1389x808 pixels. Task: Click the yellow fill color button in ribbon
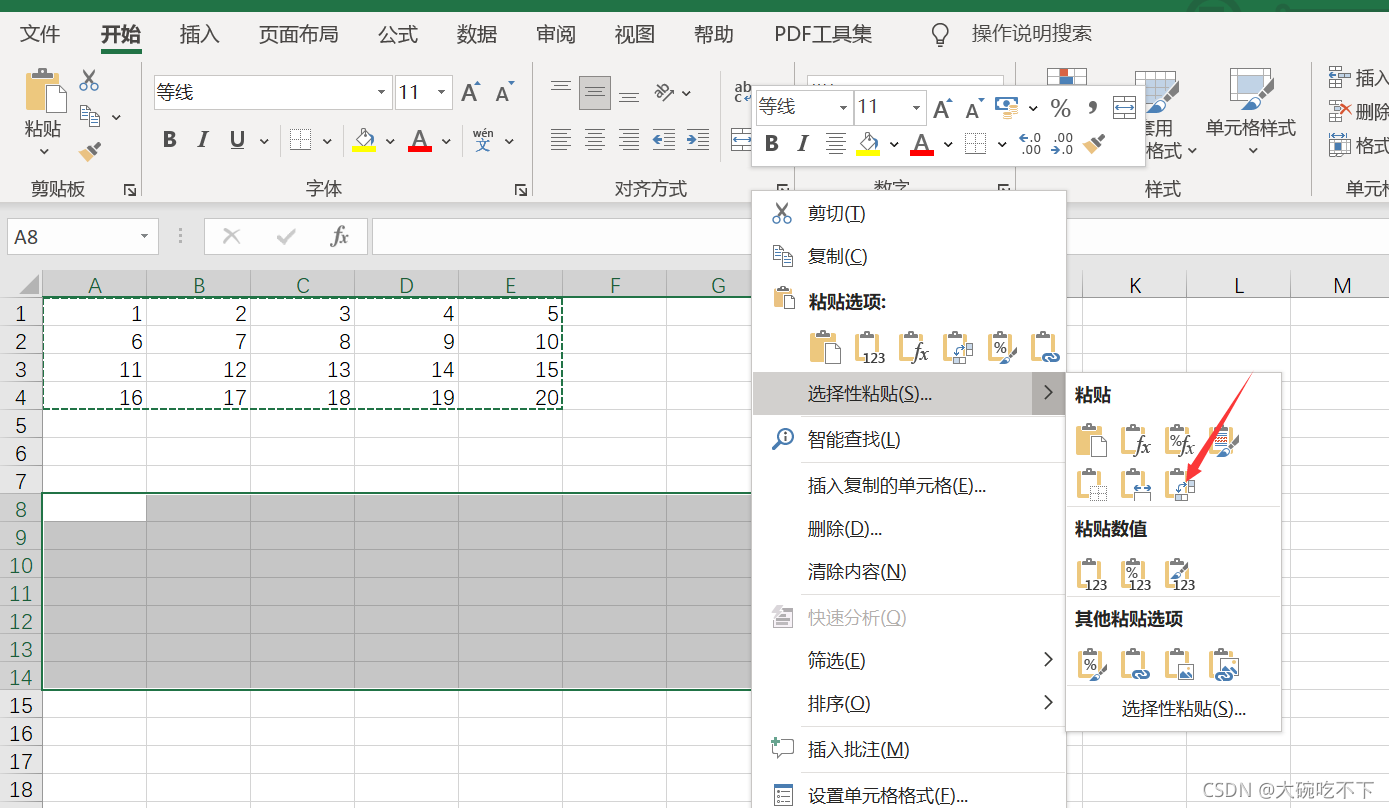(x=364, y=140)
